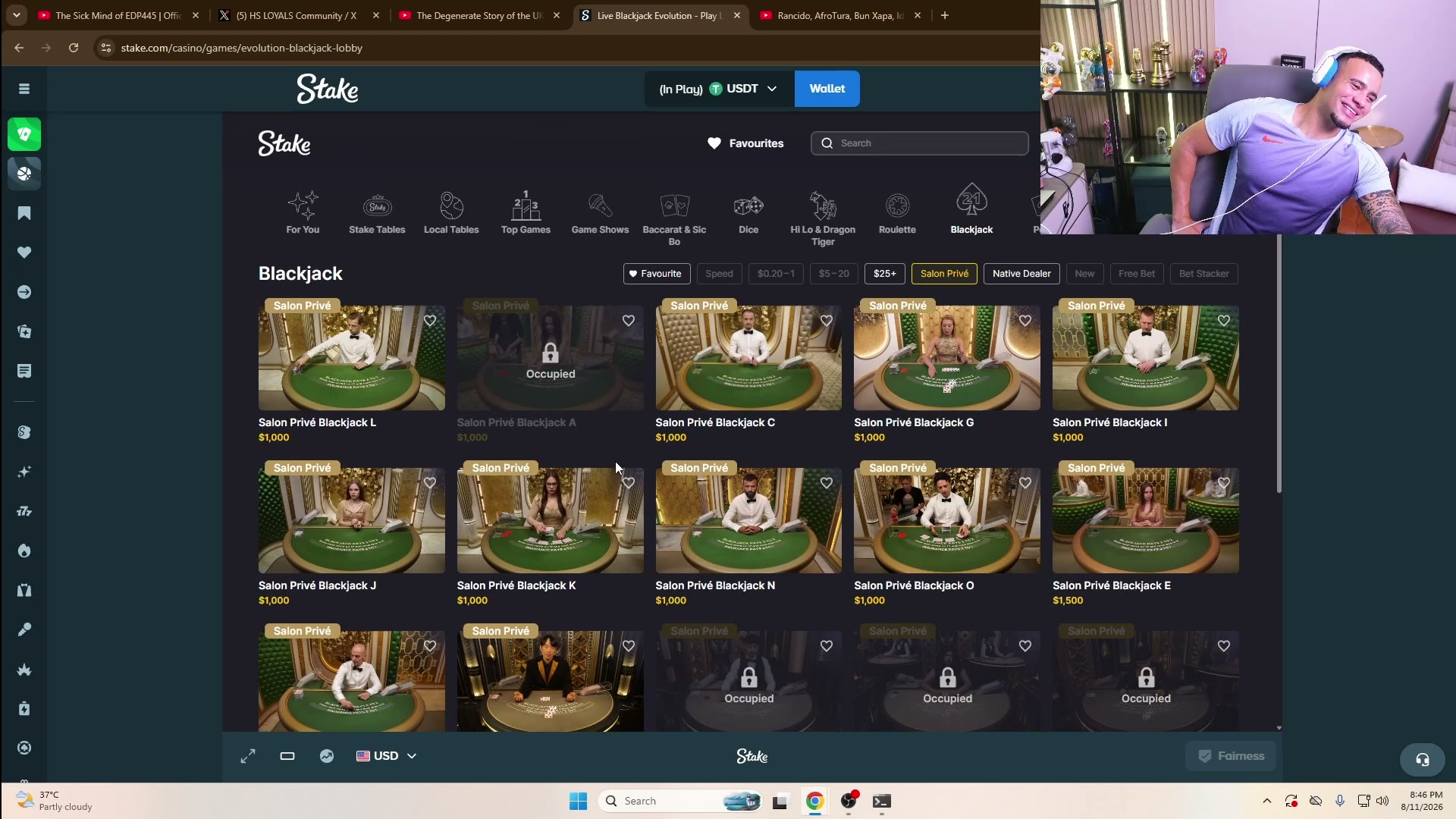
Task: Select the Live Blackjack Evolution tab
Action: (x=660, y=15)
